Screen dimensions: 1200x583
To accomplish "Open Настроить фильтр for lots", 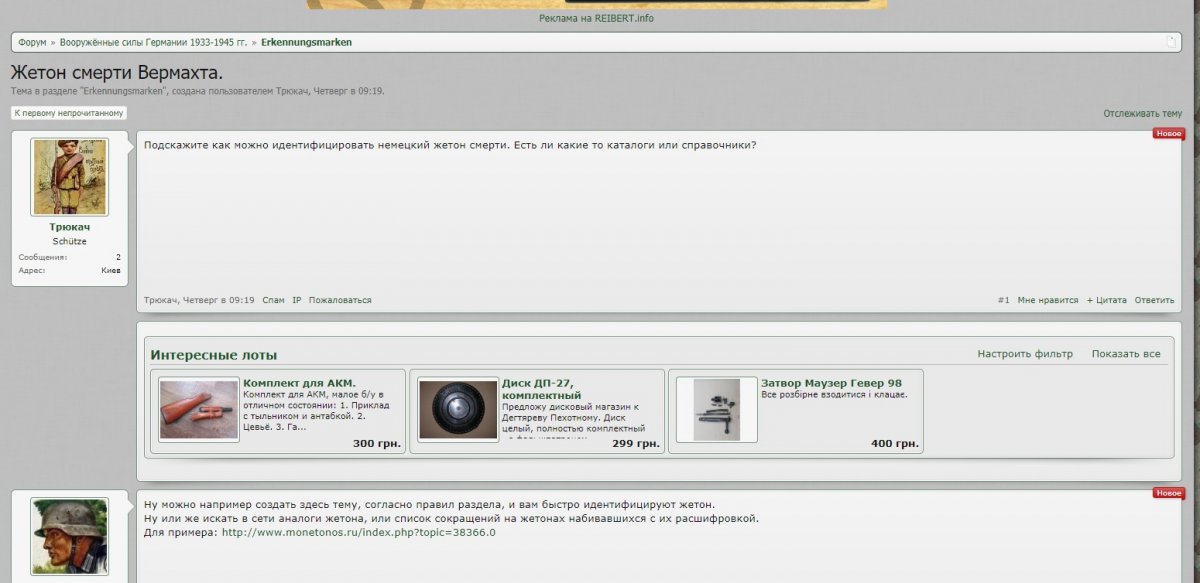I will (x=1025, y=354).
